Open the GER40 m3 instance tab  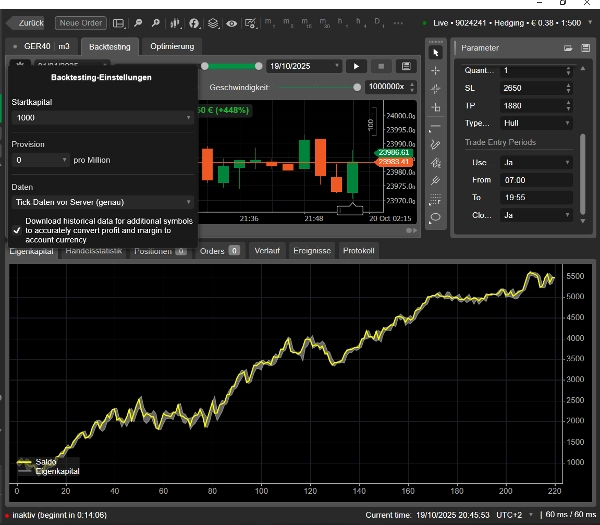42,46
